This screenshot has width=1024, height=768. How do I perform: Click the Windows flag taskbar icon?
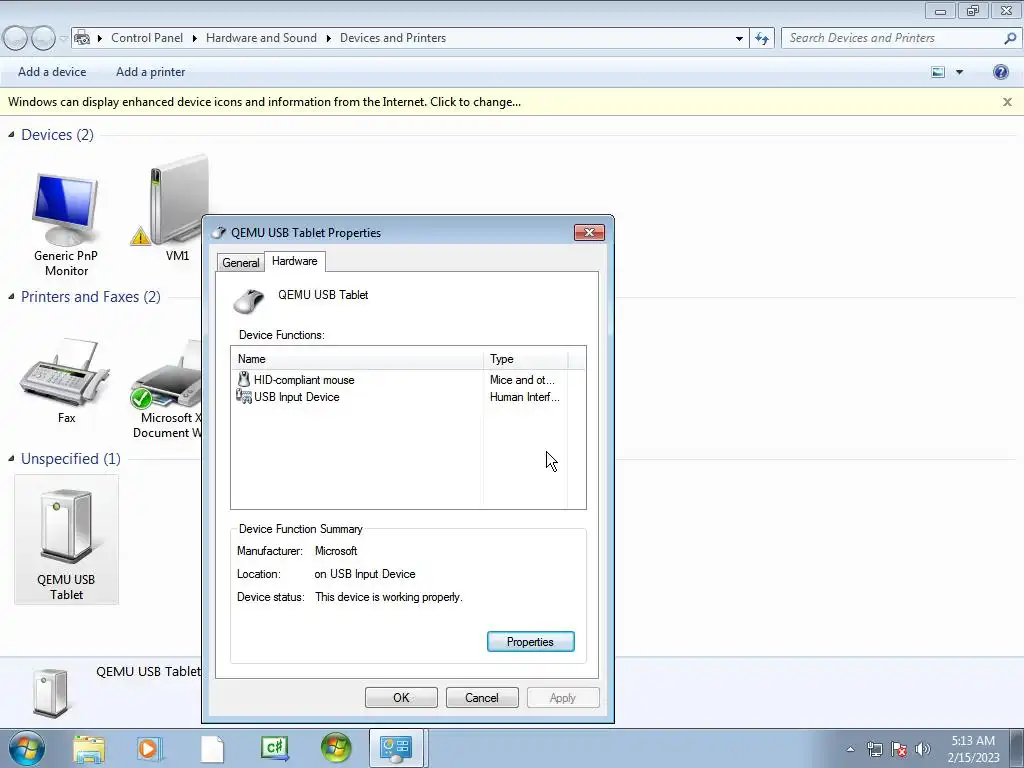336,748
